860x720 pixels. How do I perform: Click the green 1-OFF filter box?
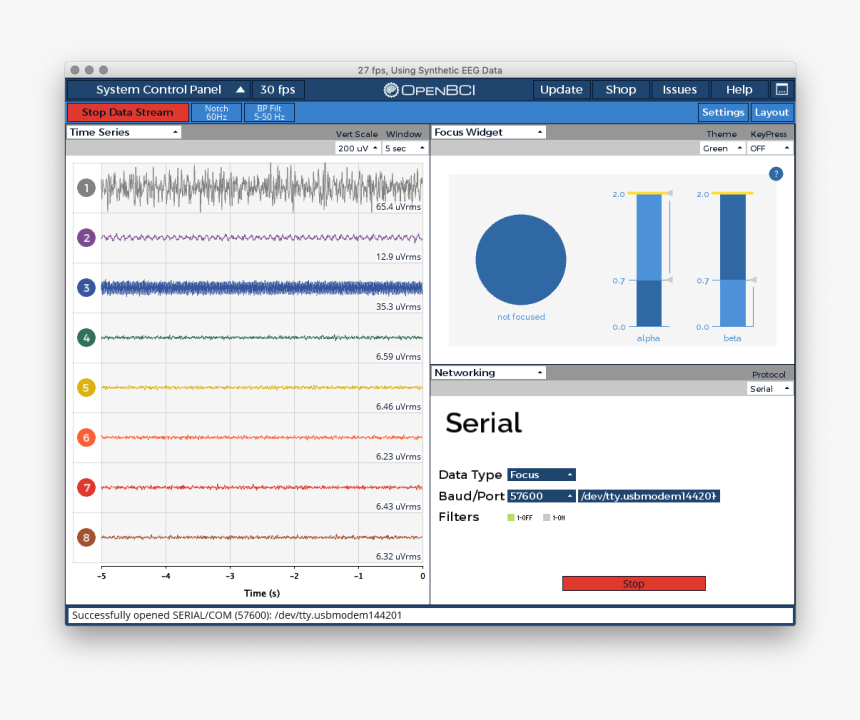511,517
